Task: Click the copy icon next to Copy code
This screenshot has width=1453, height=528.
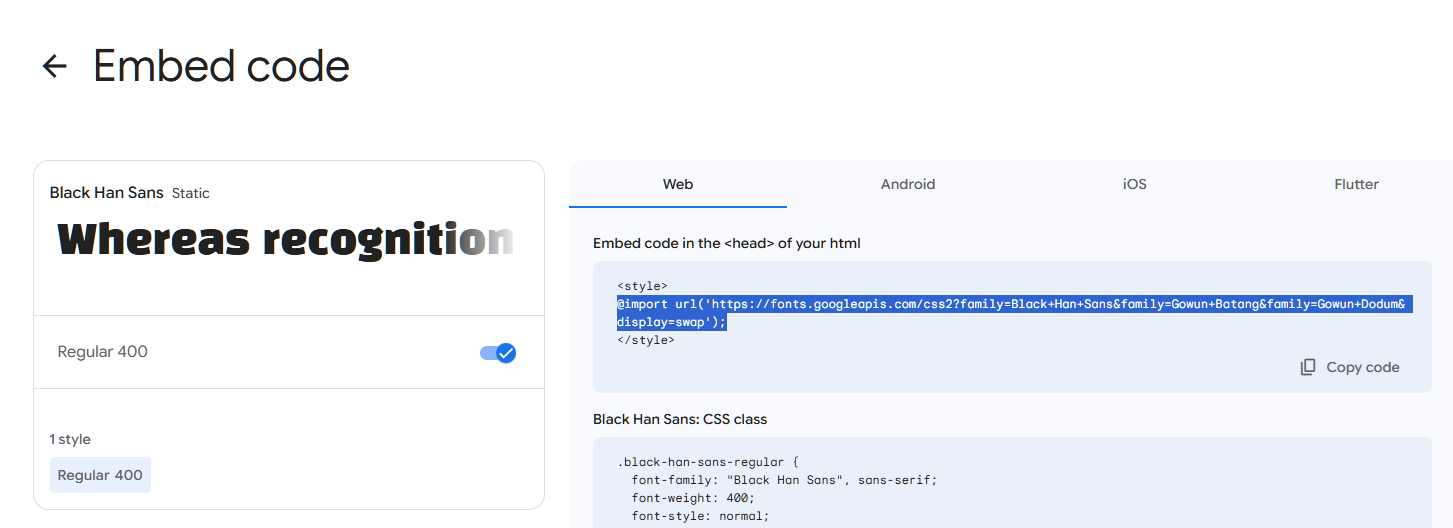Action: [x=1308, y=367]
